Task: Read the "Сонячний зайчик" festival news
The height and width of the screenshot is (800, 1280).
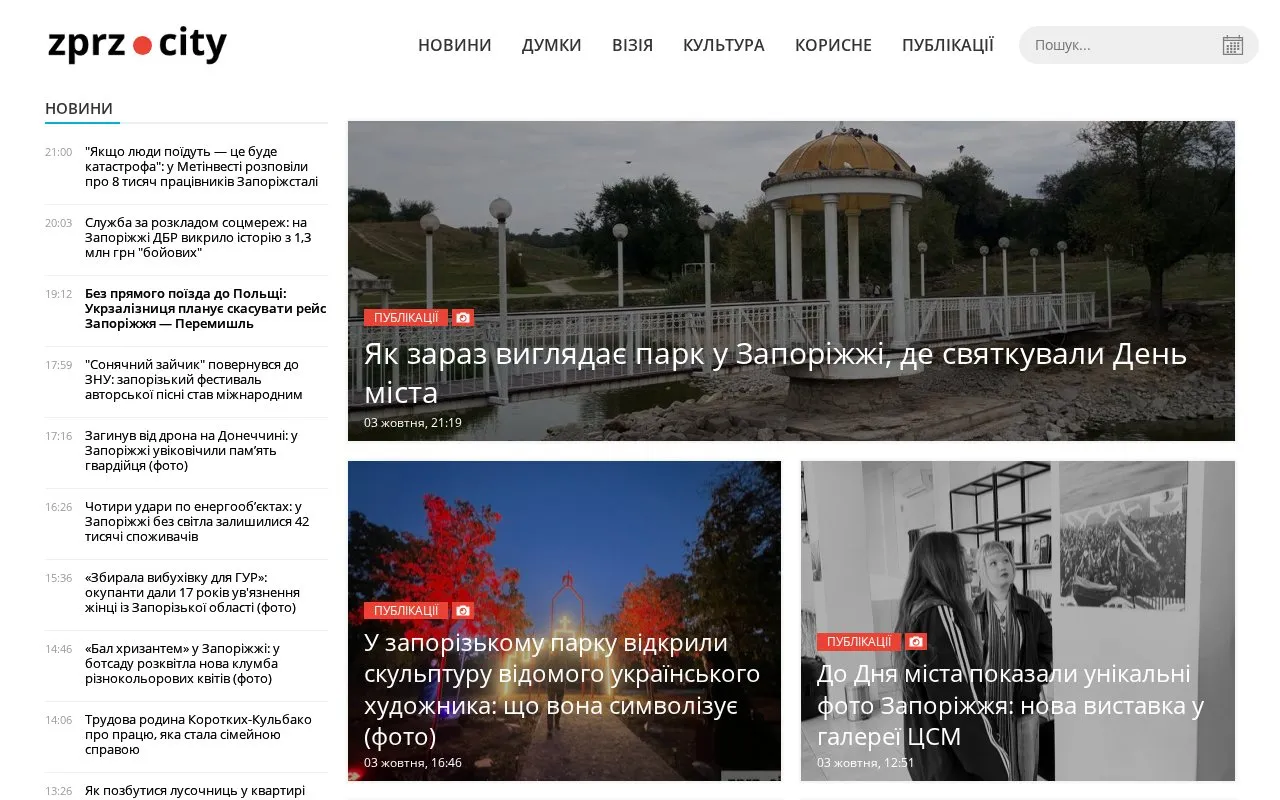Action: tap(196, 380)
